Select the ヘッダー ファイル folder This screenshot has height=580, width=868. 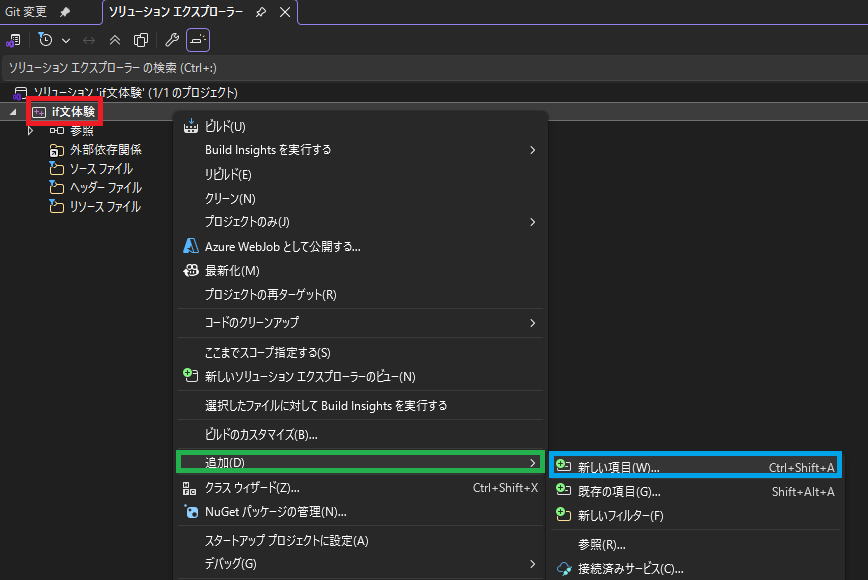coord(105,188)
